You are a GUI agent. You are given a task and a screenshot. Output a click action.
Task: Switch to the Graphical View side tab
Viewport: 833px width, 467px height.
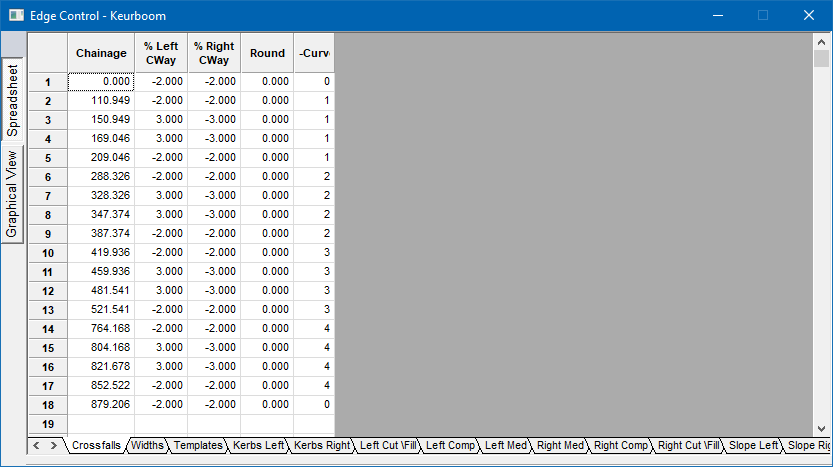pos(13,193)
